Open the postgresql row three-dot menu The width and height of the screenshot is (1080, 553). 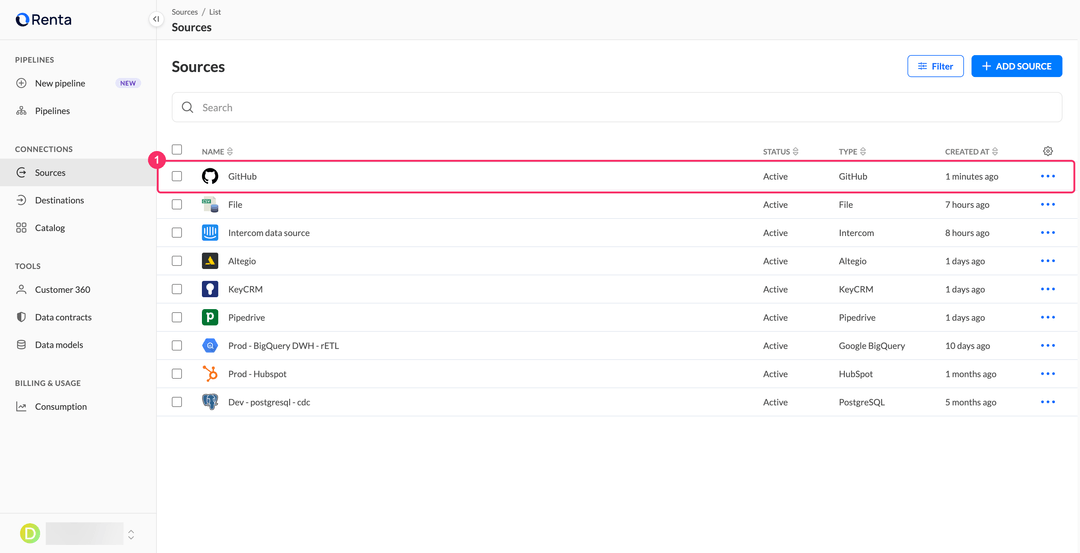[x=1048, y=402]
